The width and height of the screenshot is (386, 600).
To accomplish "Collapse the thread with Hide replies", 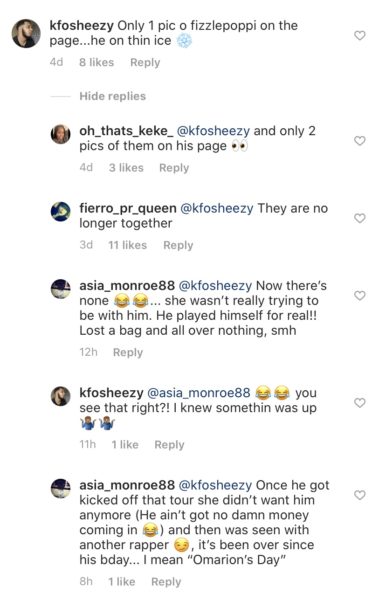I will pos(112,96).
